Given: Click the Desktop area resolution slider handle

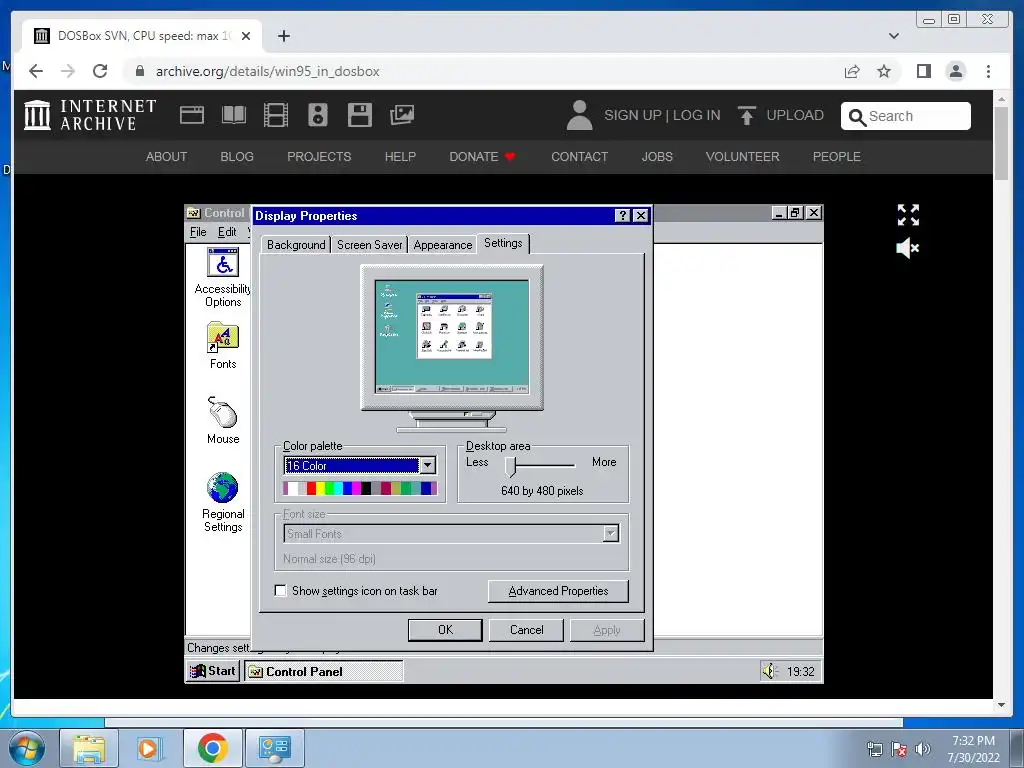Looking at the screenshot, I should (x=511, y=466).
